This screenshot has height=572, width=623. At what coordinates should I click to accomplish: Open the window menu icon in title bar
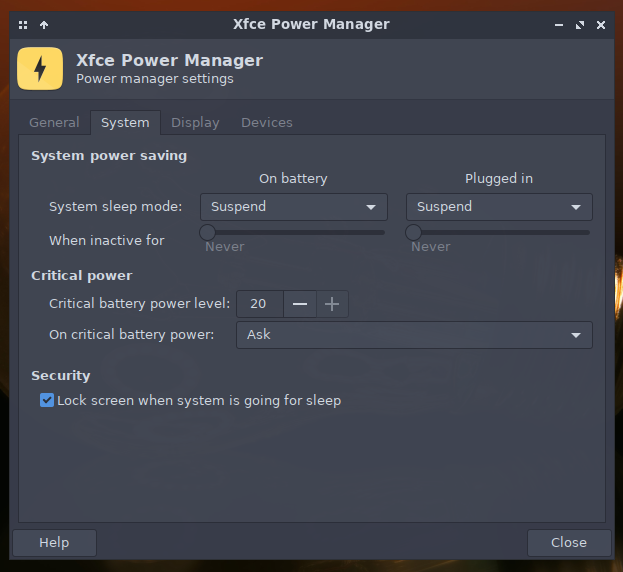click(23, 25)
